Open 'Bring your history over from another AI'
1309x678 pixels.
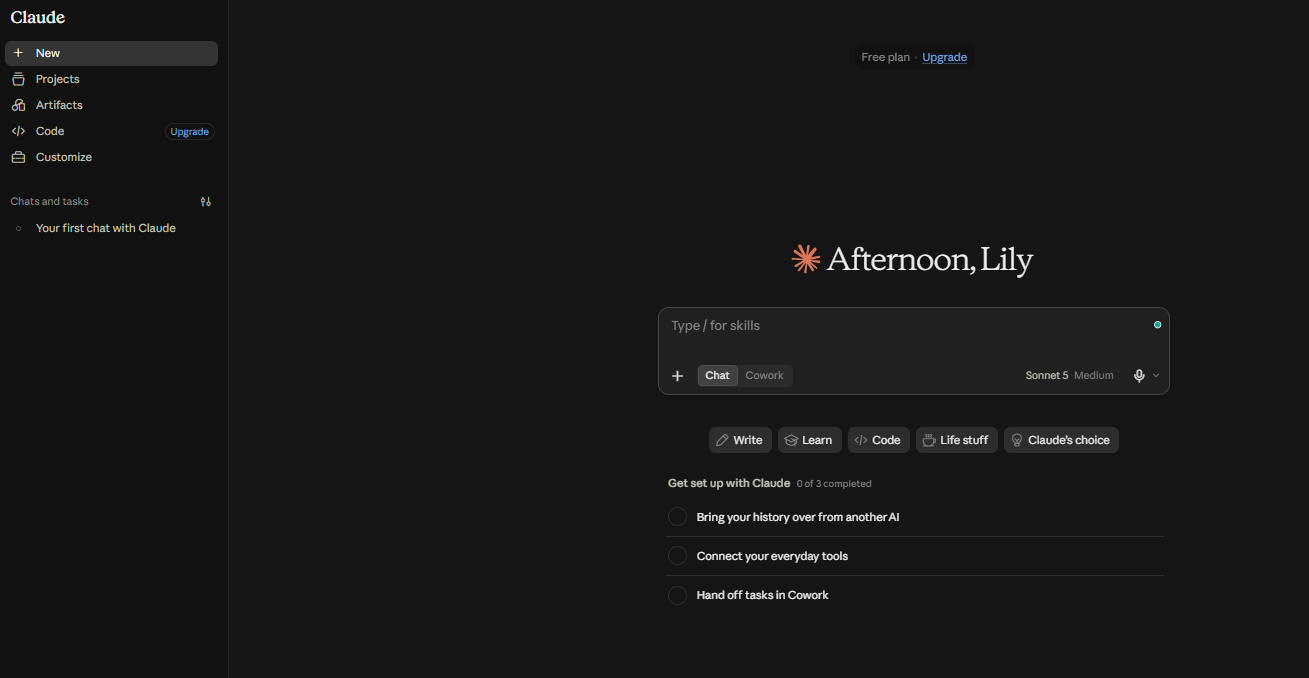pyautogui.click(x=915, y=517)
